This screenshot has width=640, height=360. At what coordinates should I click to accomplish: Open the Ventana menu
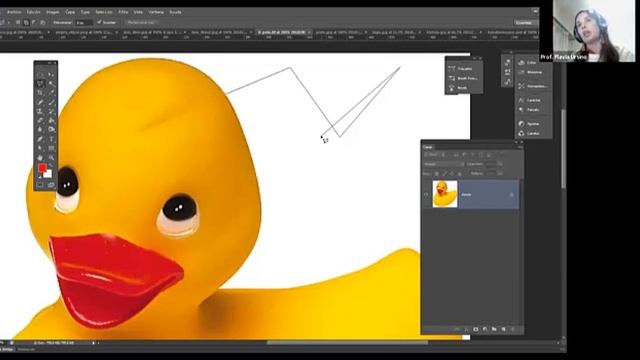156,12
